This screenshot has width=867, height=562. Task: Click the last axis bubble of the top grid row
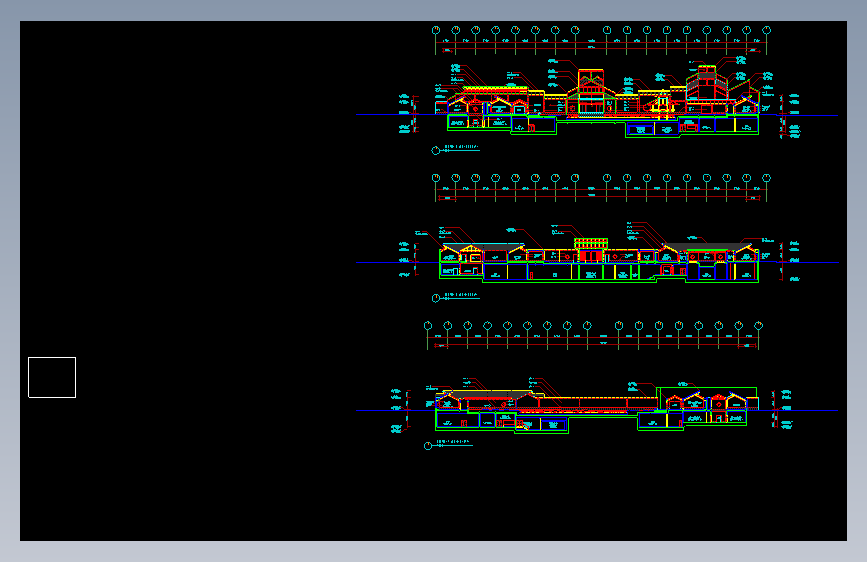coord(766,30)
